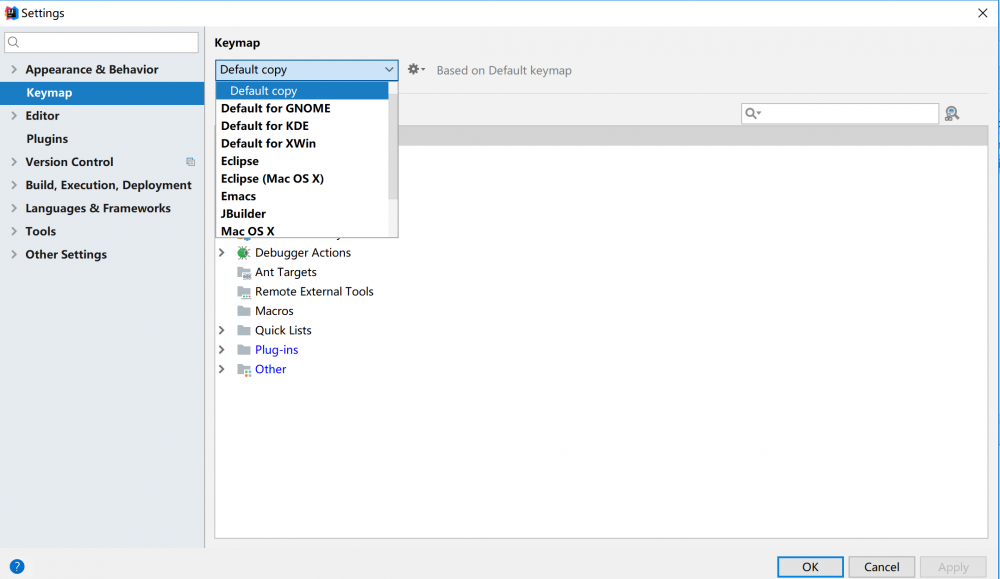The width and height of the screenshot is (1000, 579).
Task: Open Appearance & Behavior settings
Action: (92, 70)
